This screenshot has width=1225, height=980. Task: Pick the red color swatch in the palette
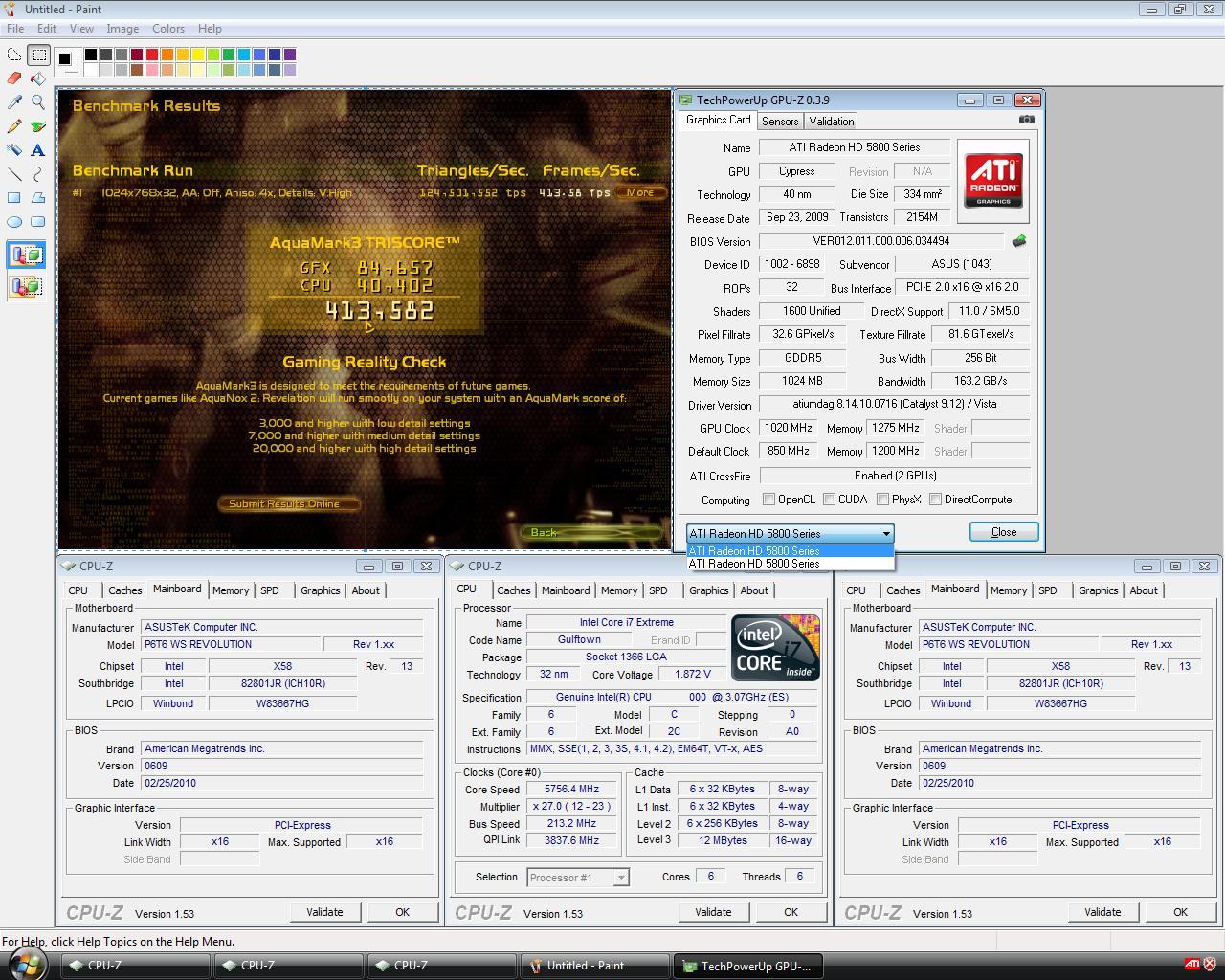152,55
